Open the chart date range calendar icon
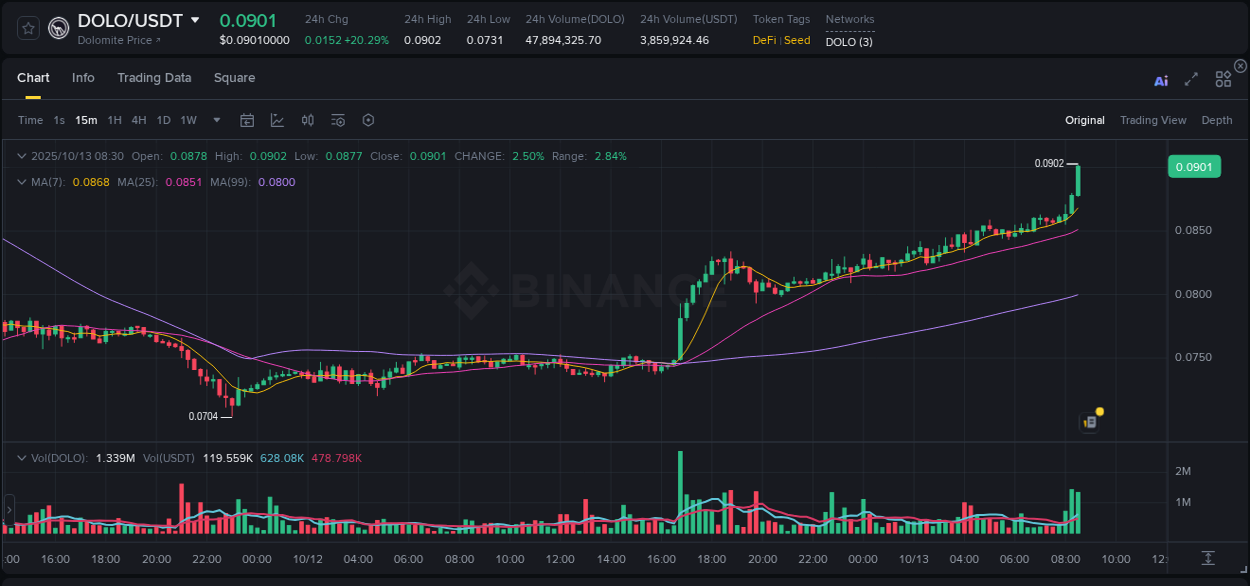The width and height of the screenshot is (1250, 586). 247,120
